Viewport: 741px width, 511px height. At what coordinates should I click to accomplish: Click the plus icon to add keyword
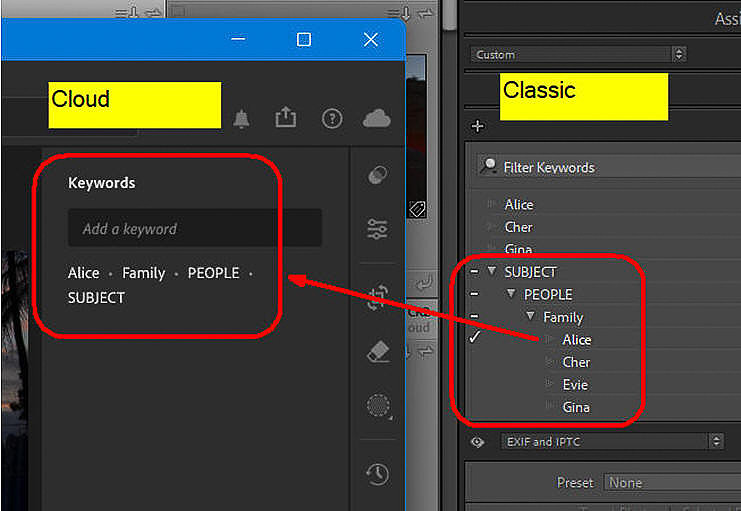pyautogui.click(x=478, y=127)
